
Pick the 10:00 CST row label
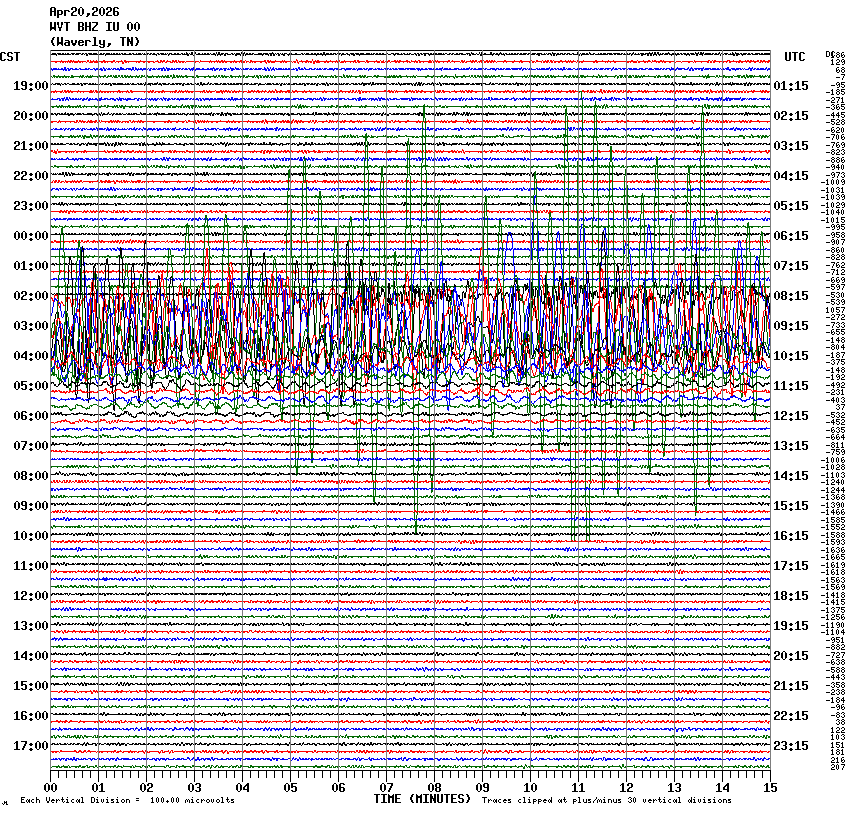click(31, 536)
